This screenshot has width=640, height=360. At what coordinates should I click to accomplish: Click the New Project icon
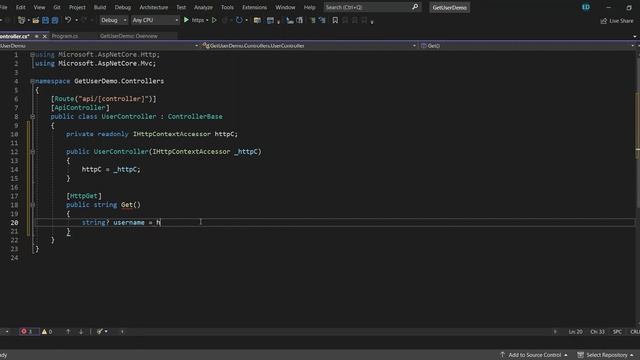coord(21,20)
